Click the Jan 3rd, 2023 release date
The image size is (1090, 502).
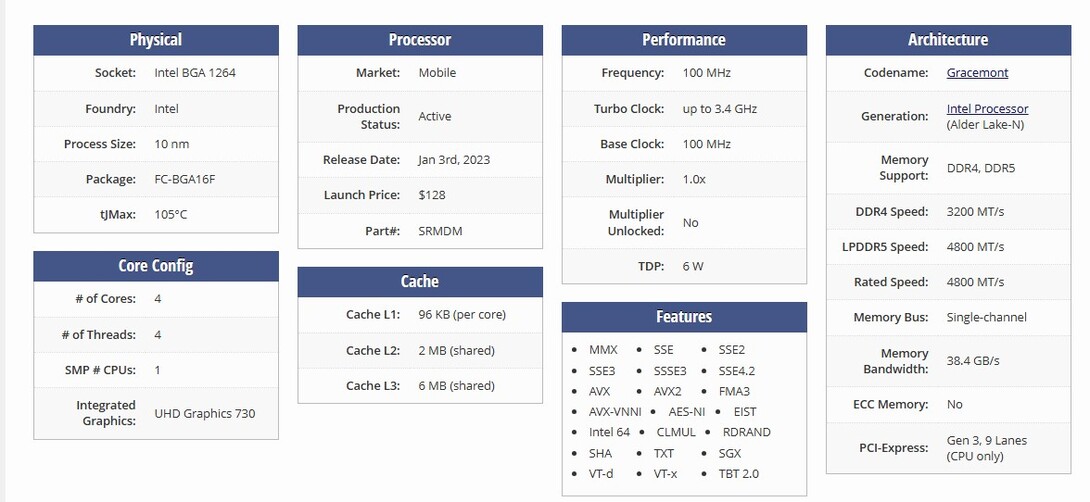point(454,160)
